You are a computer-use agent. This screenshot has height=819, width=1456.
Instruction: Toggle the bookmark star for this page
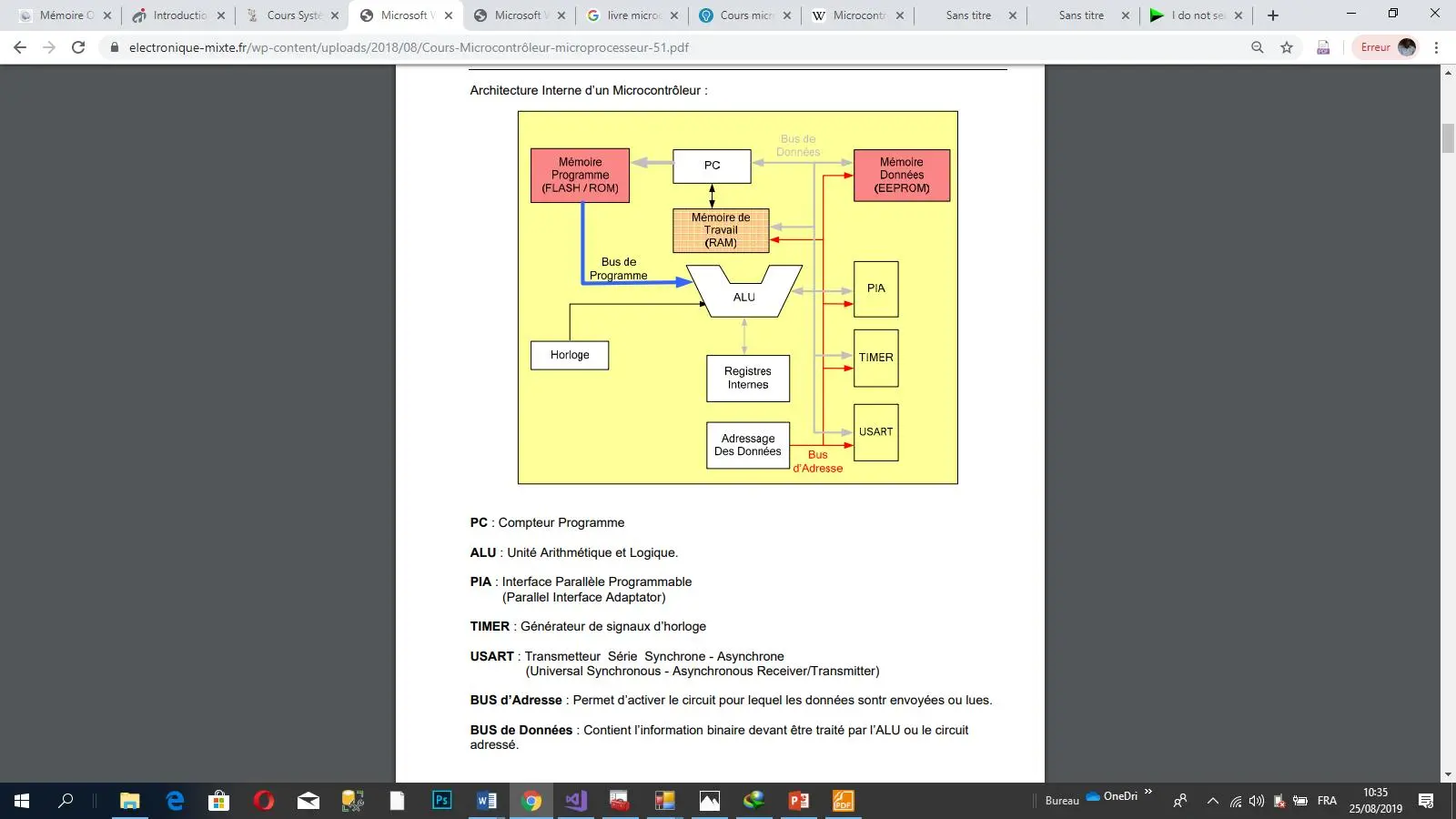pyautogui.click(x=1286, y=47)
